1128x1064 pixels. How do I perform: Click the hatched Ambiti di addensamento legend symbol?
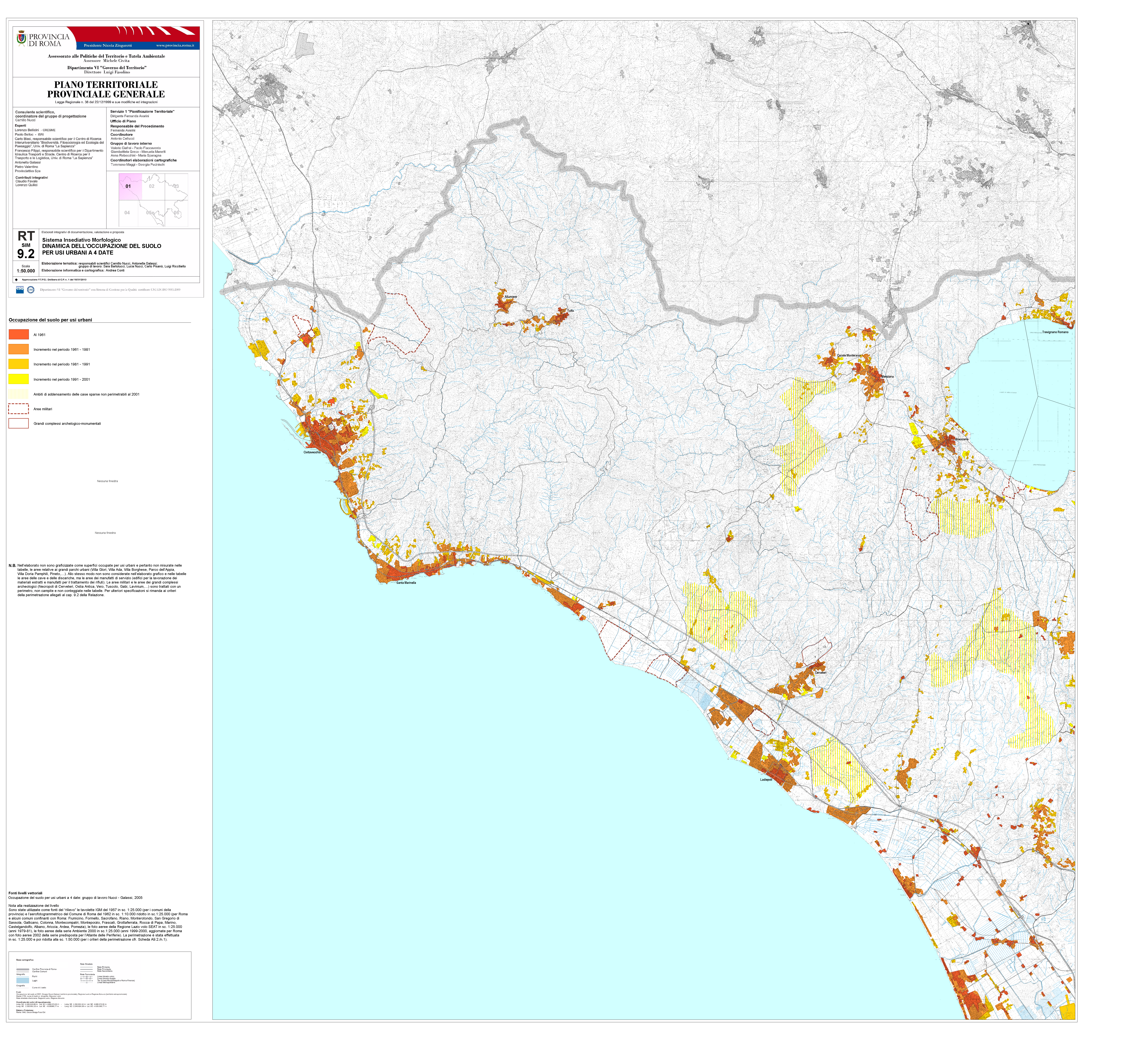(19, 394)
